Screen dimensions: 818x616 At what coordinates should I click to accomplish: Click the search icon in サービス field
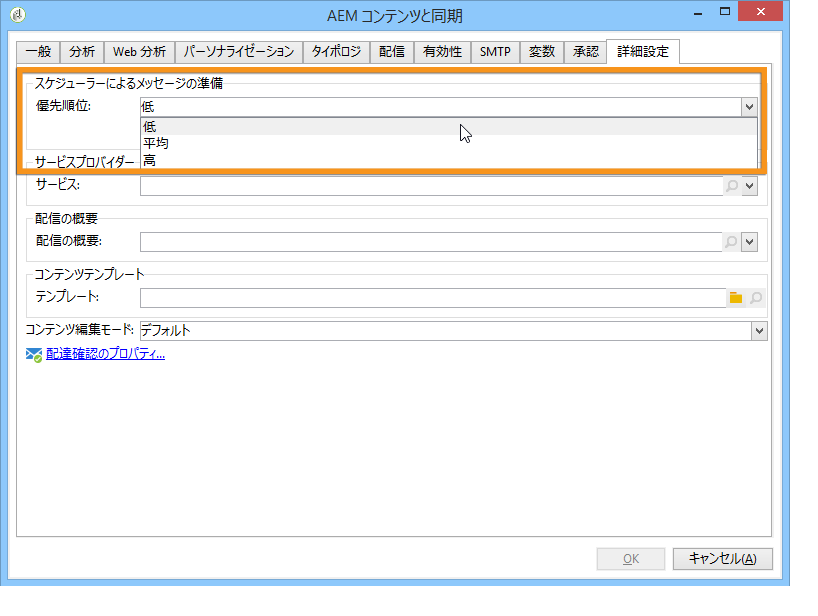pos(732,186)
